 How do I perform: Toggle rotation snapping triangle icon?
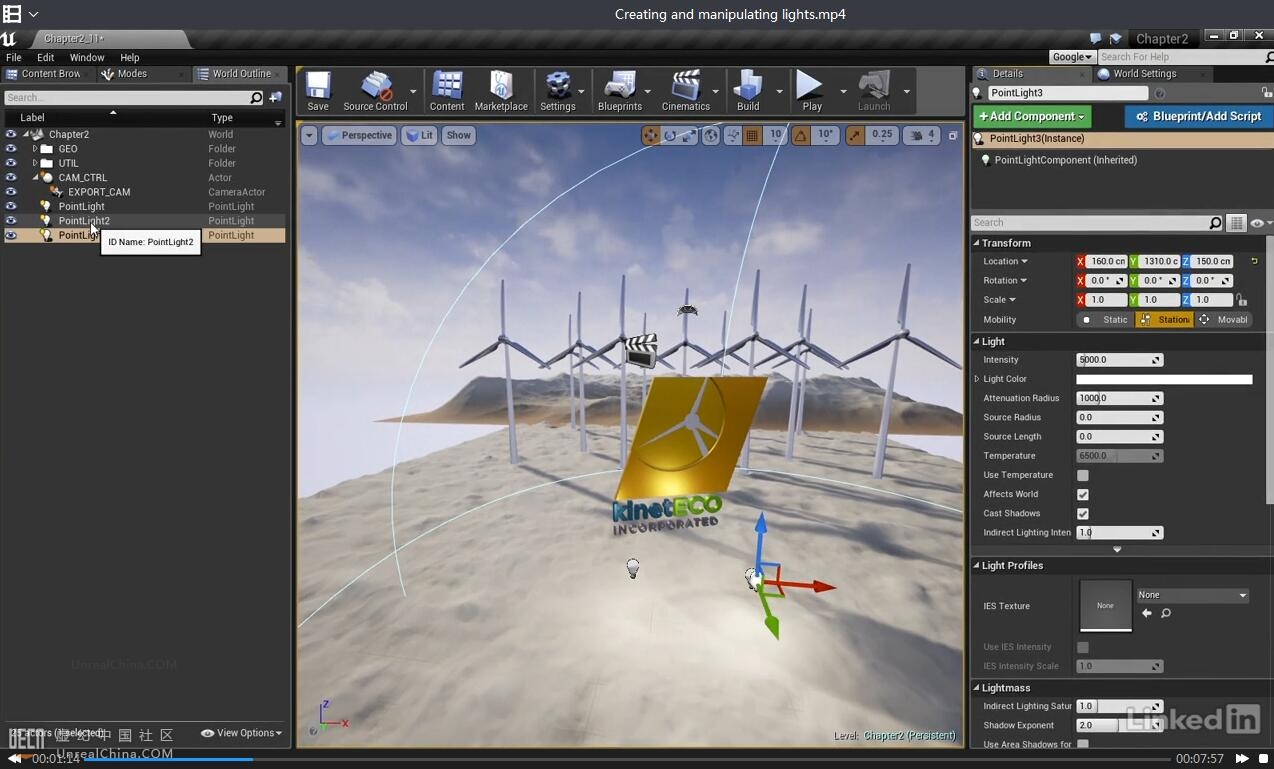pos(801,135)
